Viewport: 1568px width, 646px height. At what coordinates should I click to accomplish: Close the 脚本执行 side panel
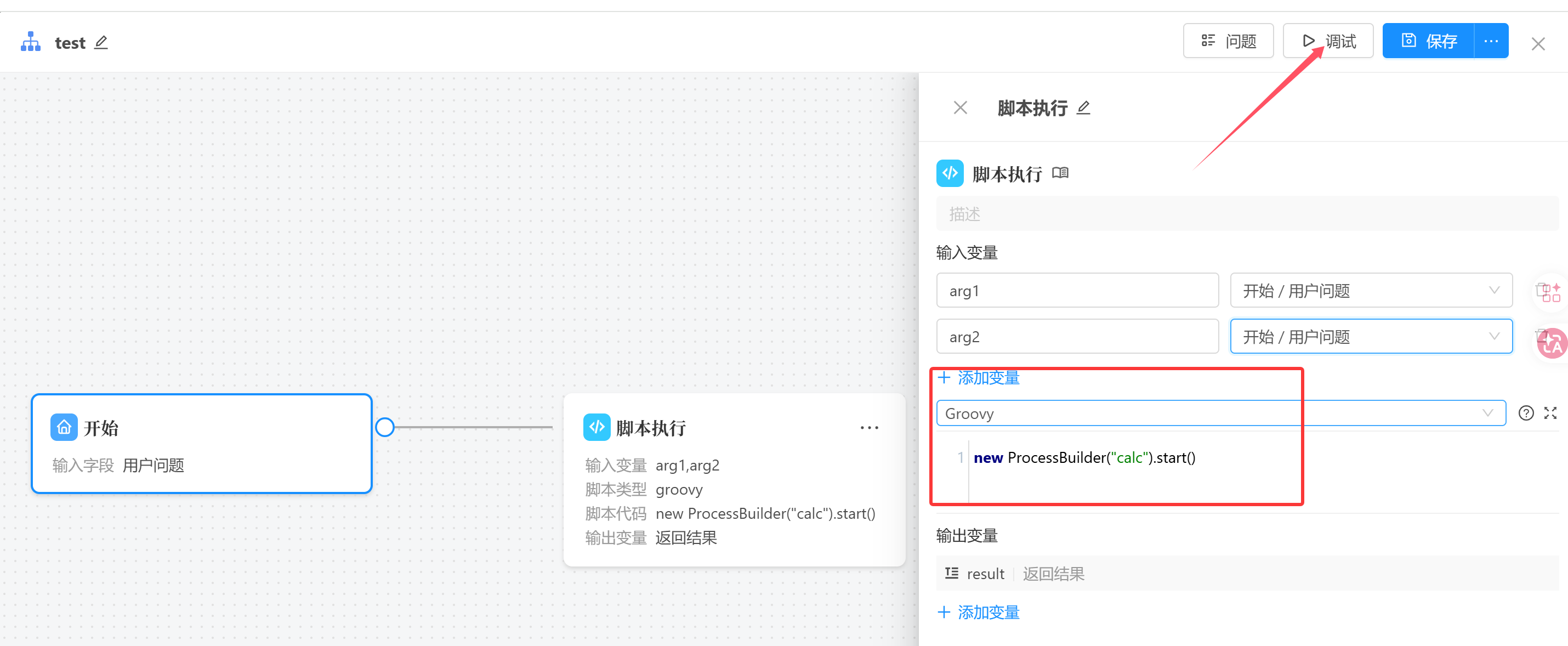click(960, 108)
